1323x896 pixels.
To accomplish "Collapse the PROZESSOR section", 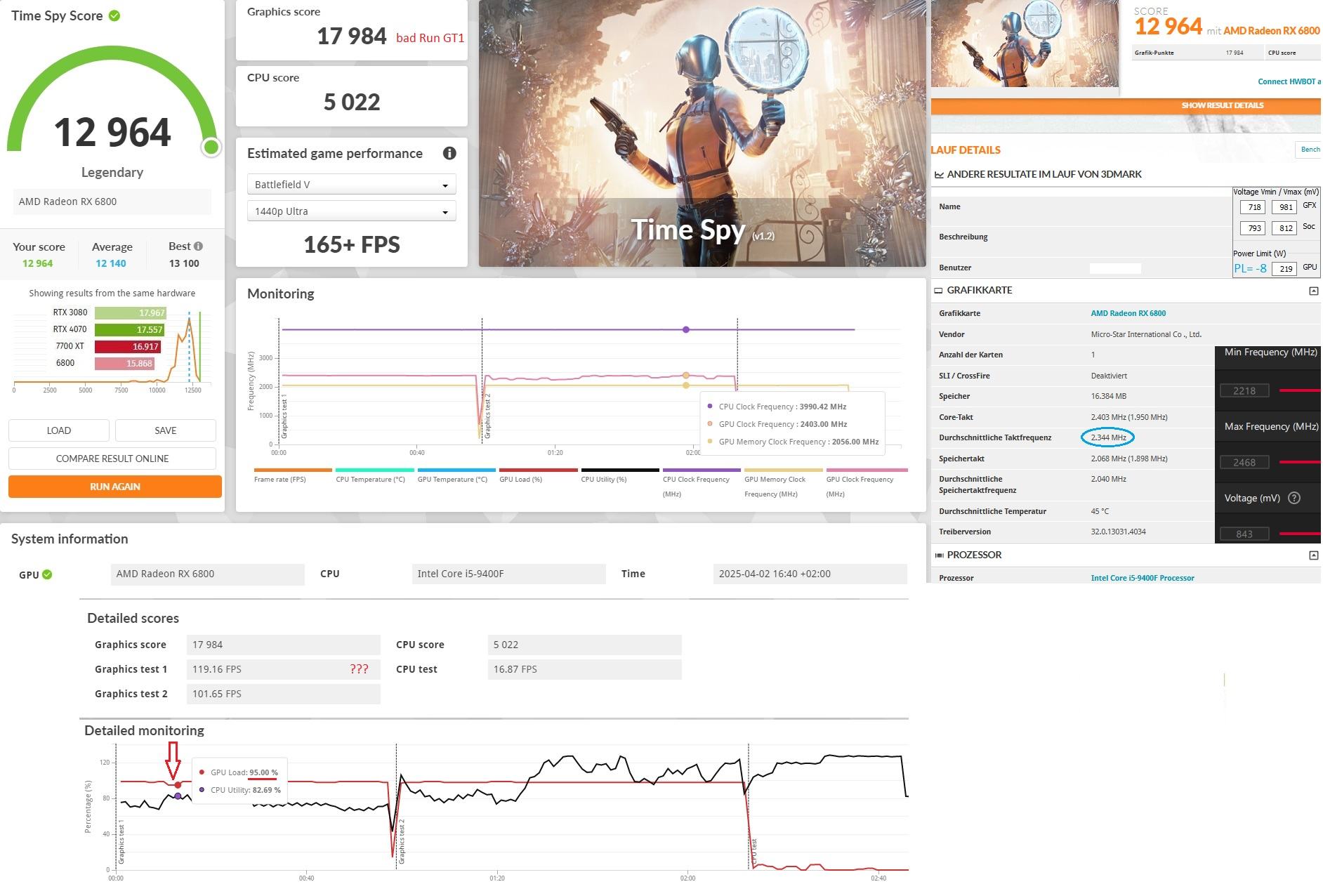I will click(1313, 555).
